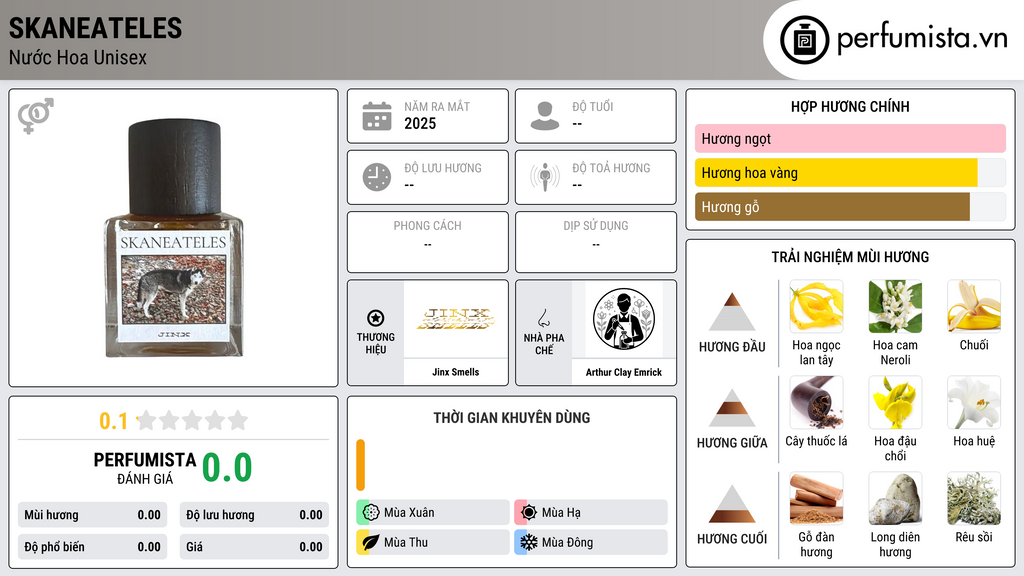
Task: Click the Skaneateles perfume bottle image
Action: click(x=174, y=238)
